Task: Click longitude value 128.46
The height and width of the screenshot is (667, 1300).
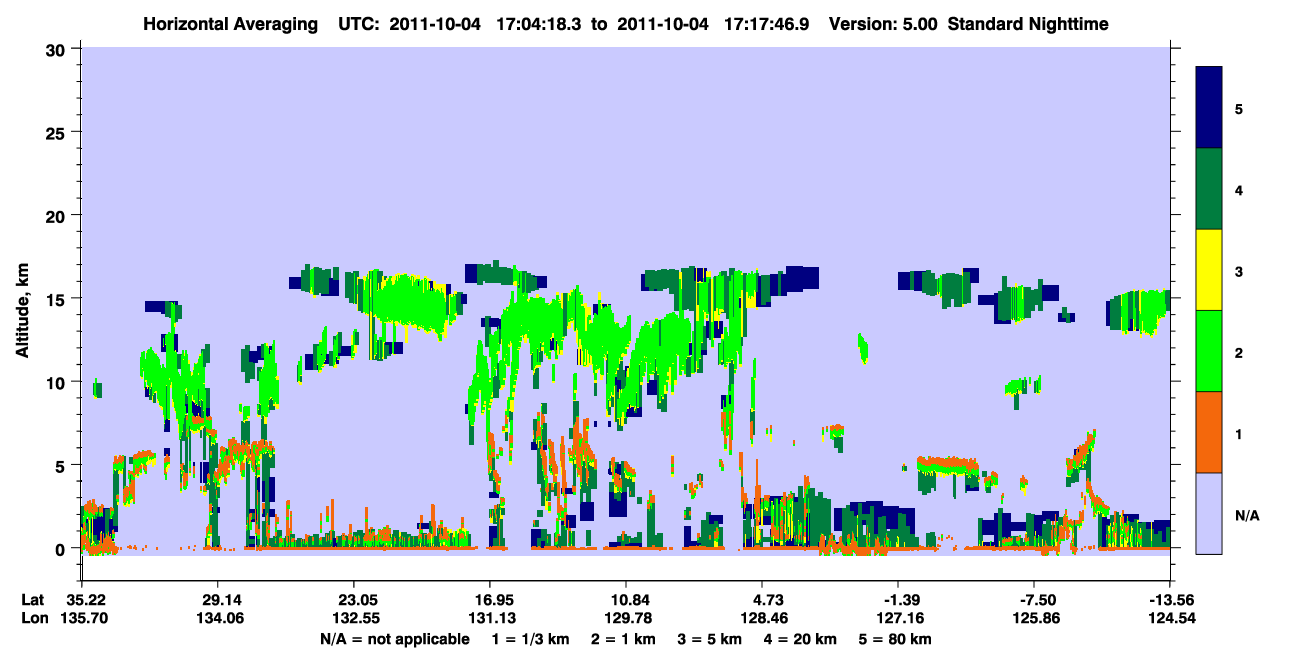Action: 762,618
